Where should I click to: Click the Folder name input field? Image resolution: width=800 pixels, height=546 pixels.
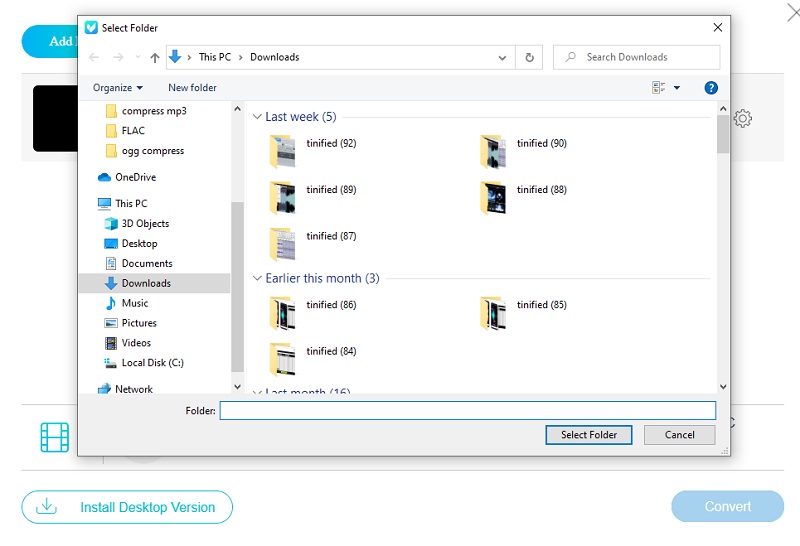(x=467, y=411)
